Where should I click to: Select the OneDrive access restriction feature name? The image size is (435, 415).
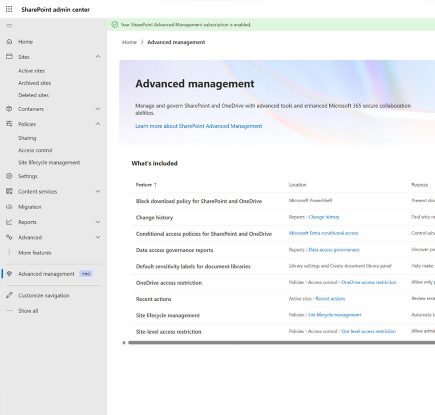(169, 283)
